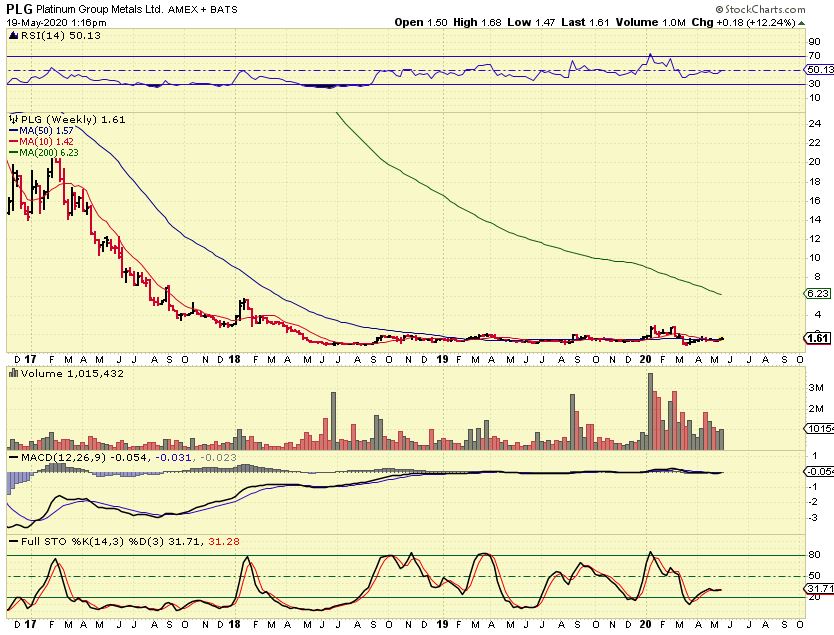Click the Volume bars legend icon

(14, 374)
